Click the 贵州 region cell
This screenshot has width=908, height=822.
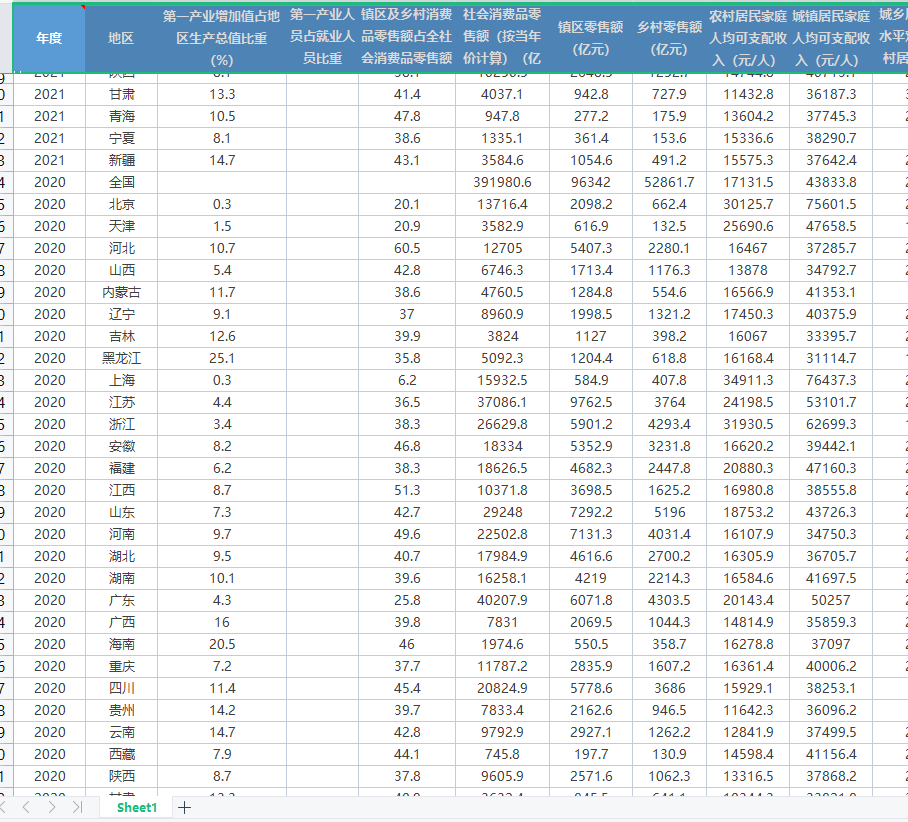point(121,711)
